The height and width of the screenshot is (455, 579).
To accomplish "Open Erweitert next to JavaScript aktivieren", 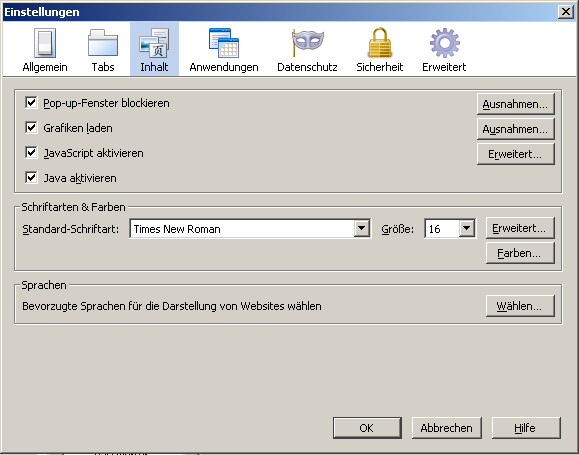I will pos(515,154).
